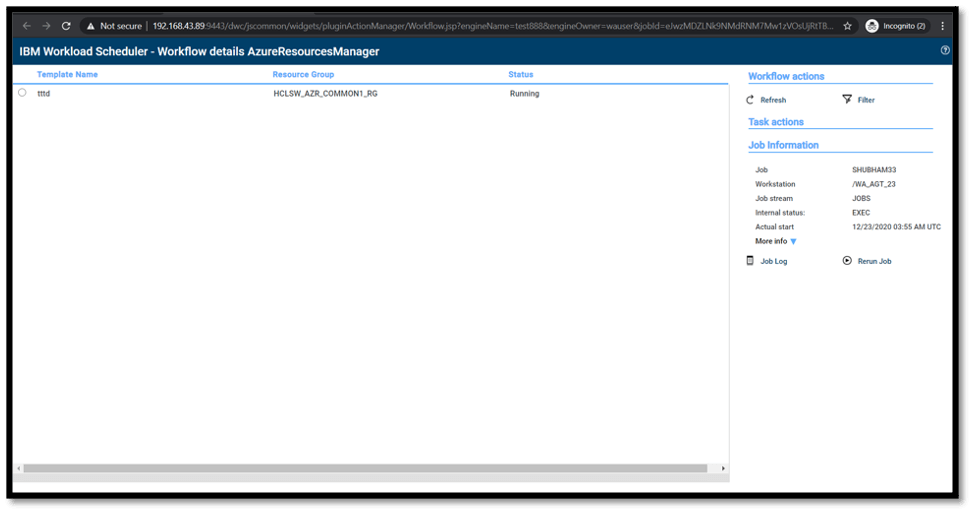Screen dimensions: 972x512
Task: Click the browser address bar URL
Action: [x=493, y=26]
